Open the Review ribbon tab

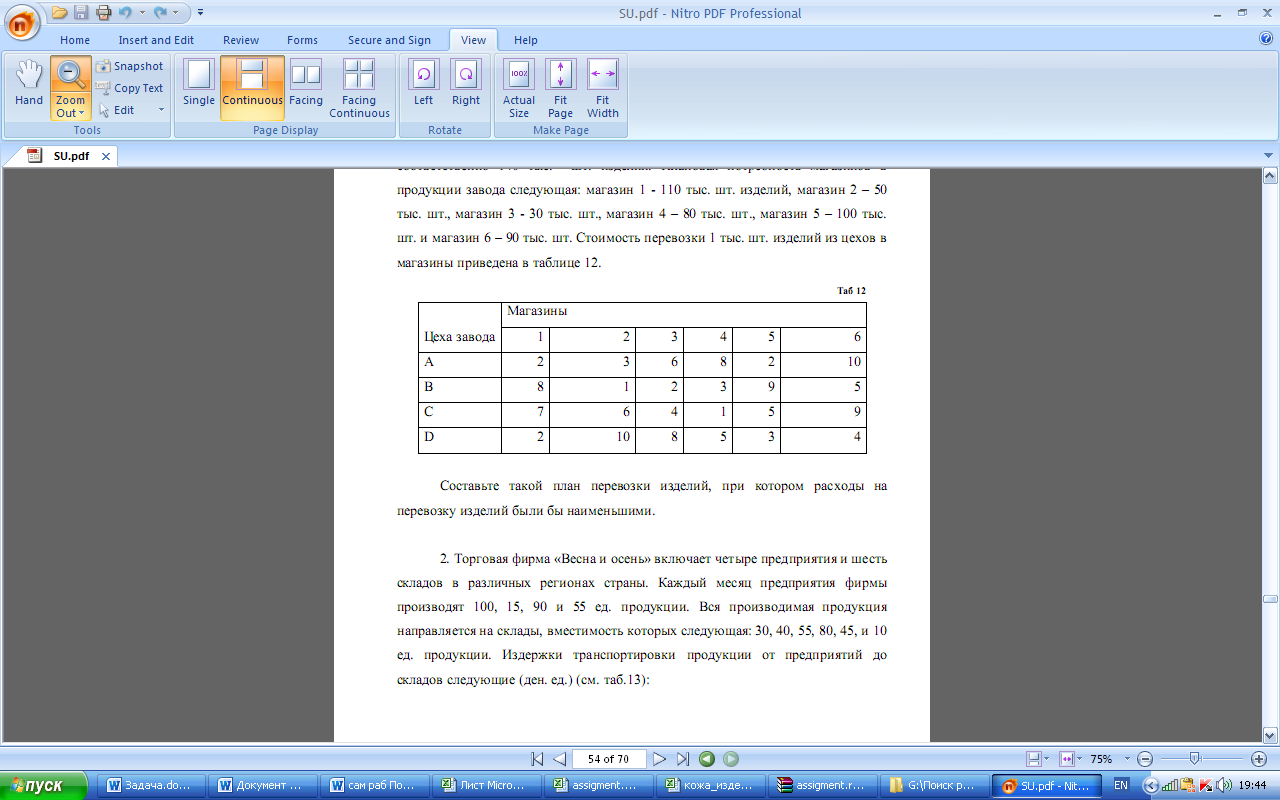(x=241, y=40)
